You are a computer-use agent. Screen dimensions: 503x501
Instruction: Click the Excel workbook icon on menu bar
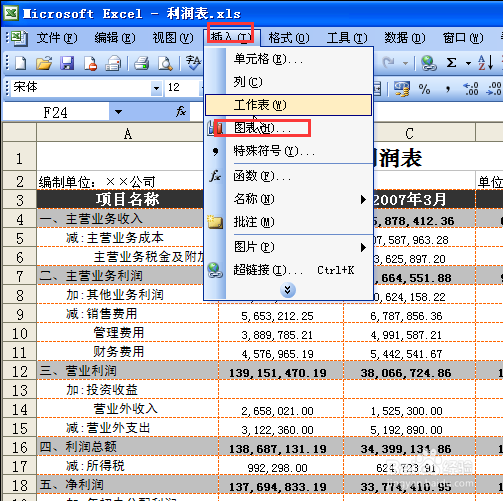click(20, 38)
